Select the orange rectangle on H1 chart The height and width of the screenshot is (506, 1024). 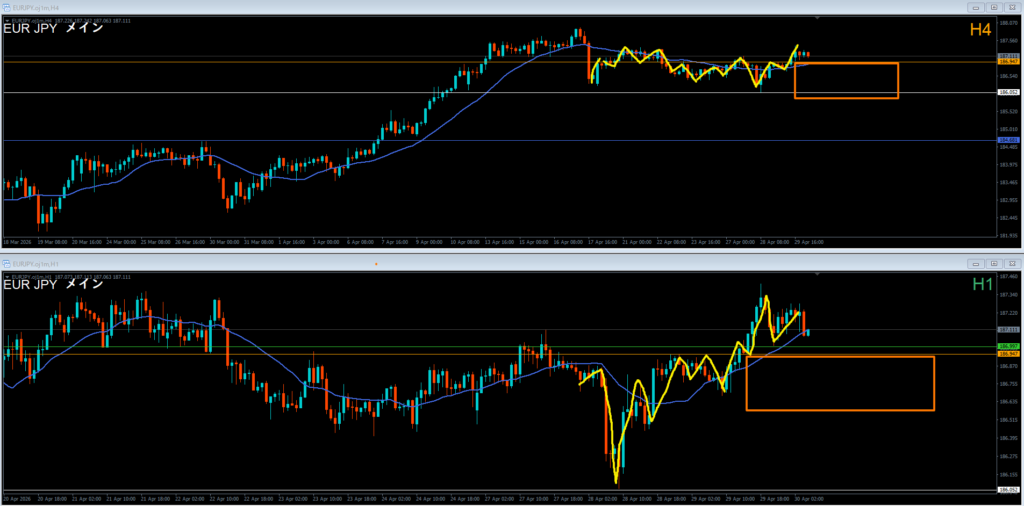pos(840,357)
